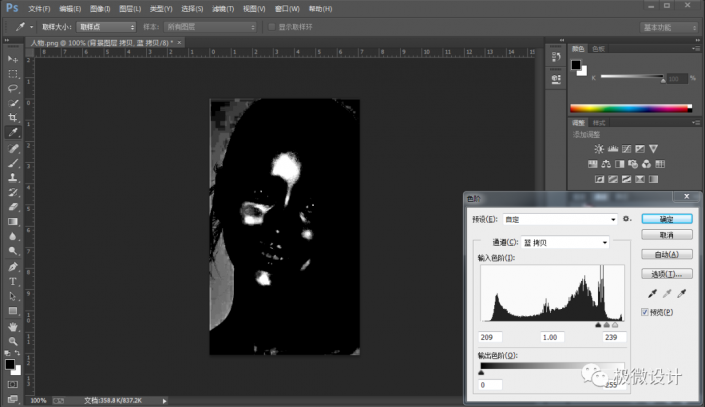
Task: Click the midtone input value field 1.00
Action: point(553,338)
